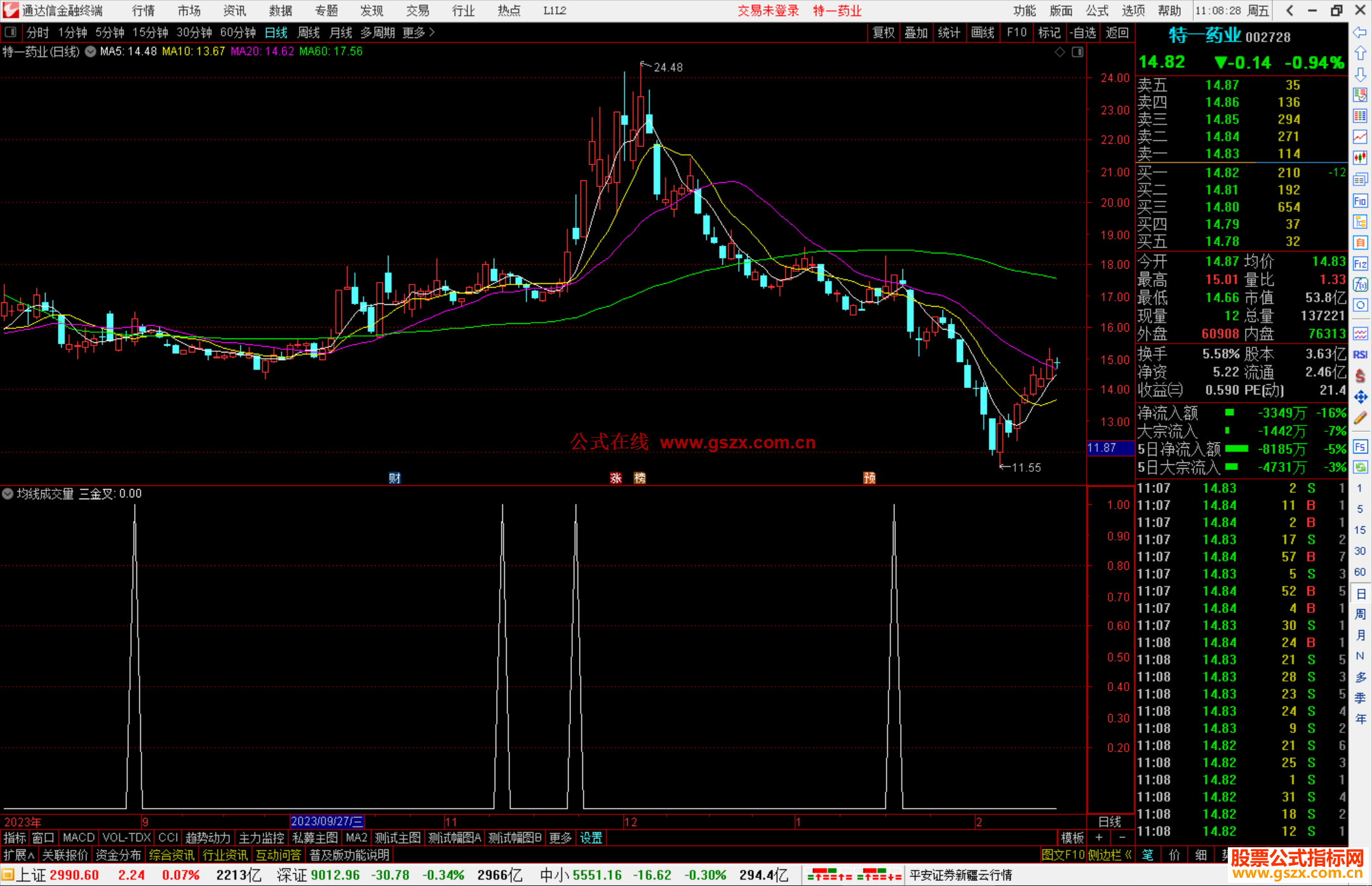Toggle the 均线成交量 indicator circle button
This screenshot has height=886, width=1372.
click(8, 493)
